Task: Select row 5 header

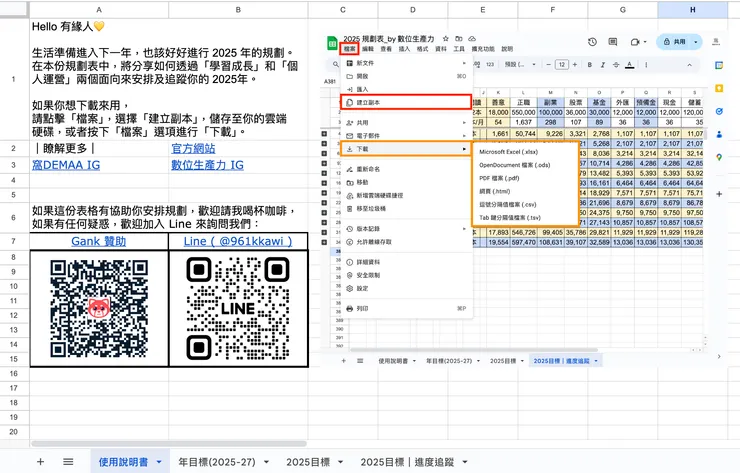Action: point(14,195)
